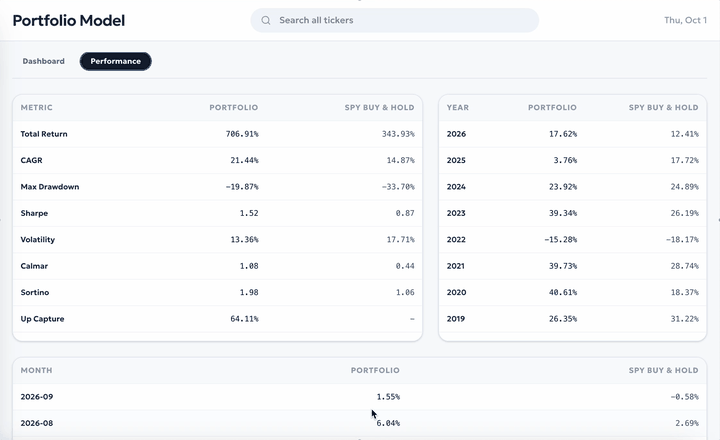The height and width of the screenshot is (440, 720).
Task: Select the 2022 year row
Action: [x=573, y=240]
